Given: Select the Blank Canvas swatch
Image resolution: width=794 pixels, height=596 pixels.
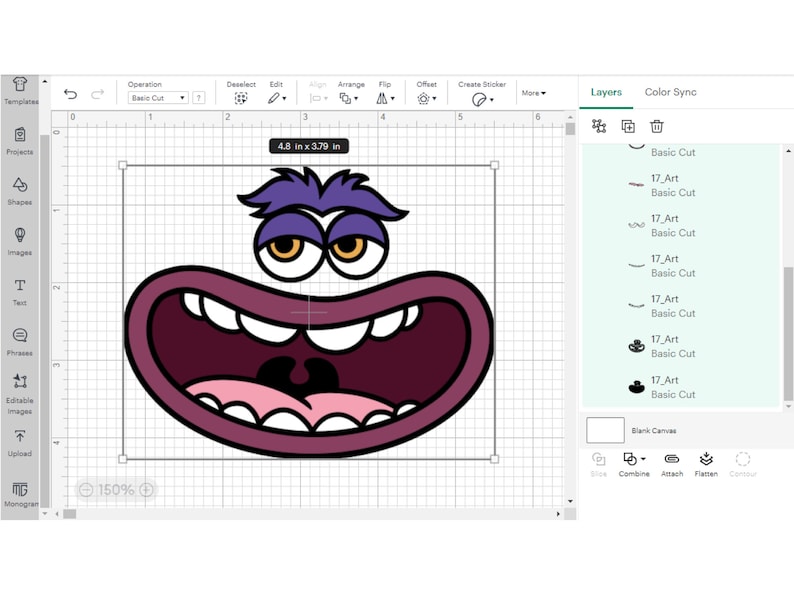Looking at the screenshot, I should pos(605,430).
